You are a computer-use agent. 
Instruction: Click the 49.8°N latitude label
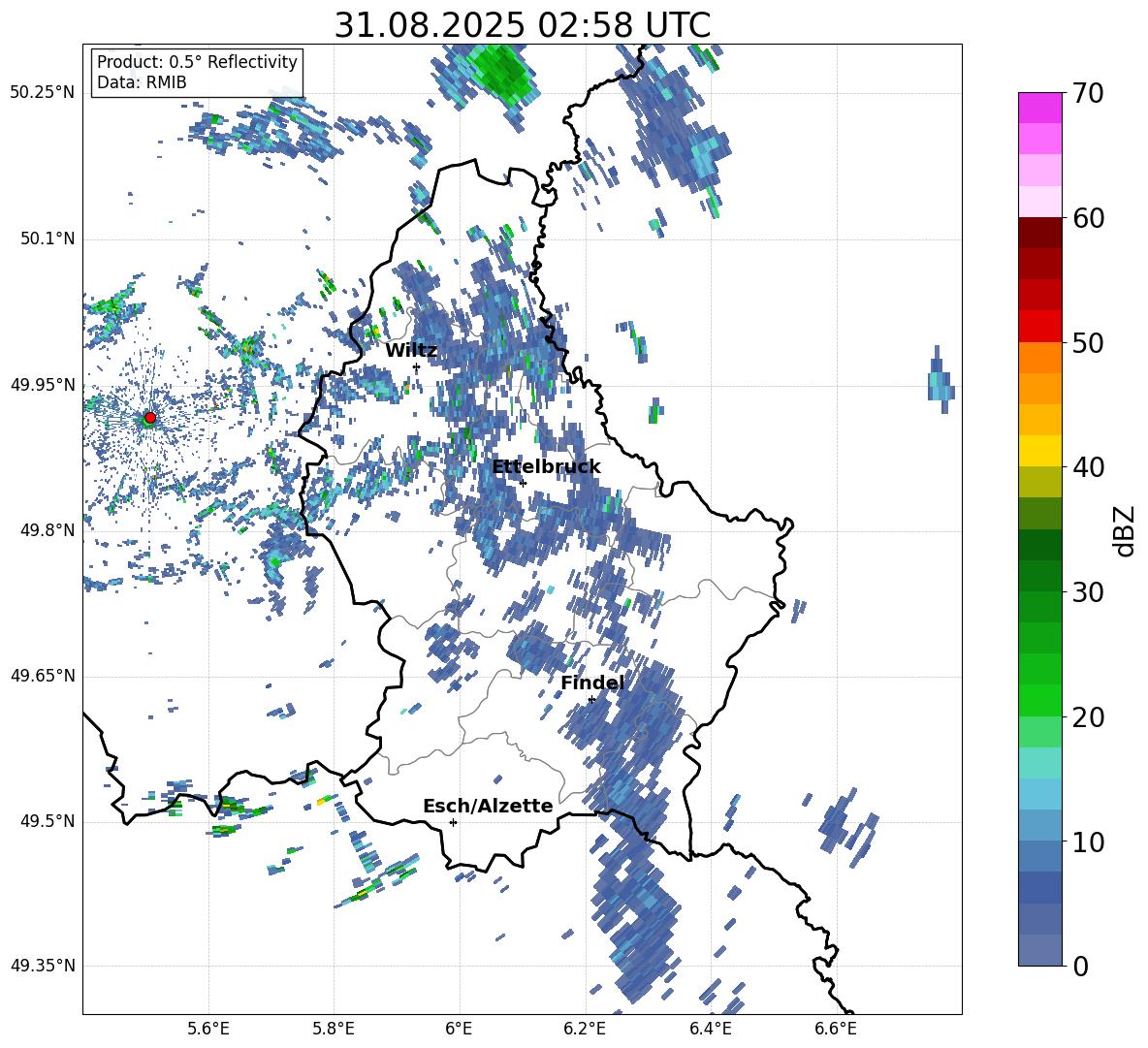click(x=47, y=530)
